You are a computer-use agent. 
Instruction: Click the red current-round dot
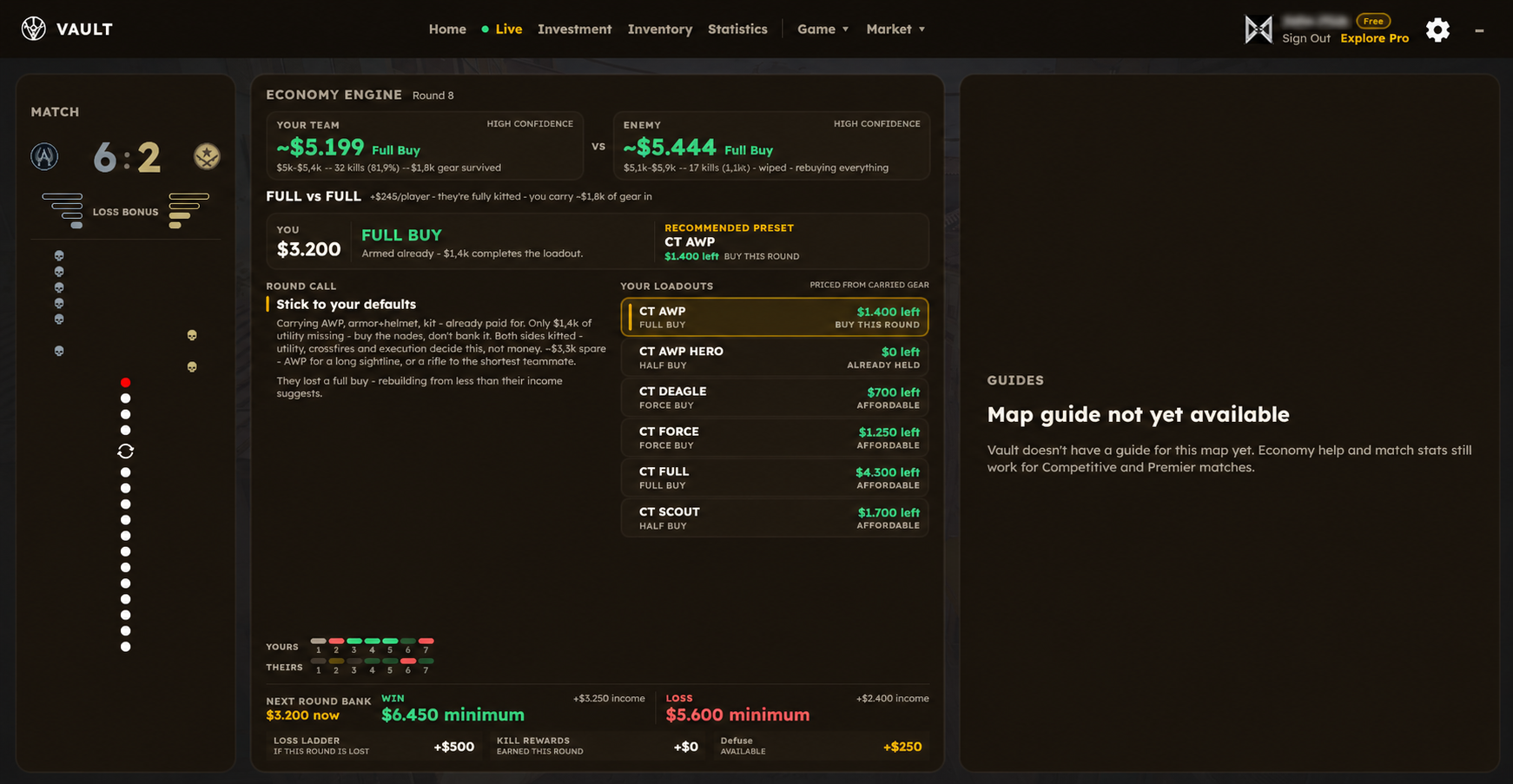(x=125, y=382)
